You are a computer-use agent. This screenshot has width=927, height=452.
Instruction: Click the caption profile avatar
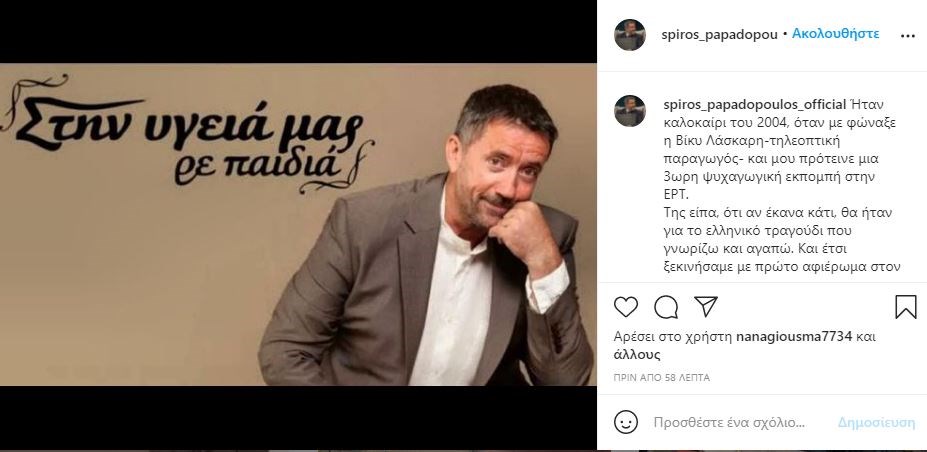coord(630,110)
